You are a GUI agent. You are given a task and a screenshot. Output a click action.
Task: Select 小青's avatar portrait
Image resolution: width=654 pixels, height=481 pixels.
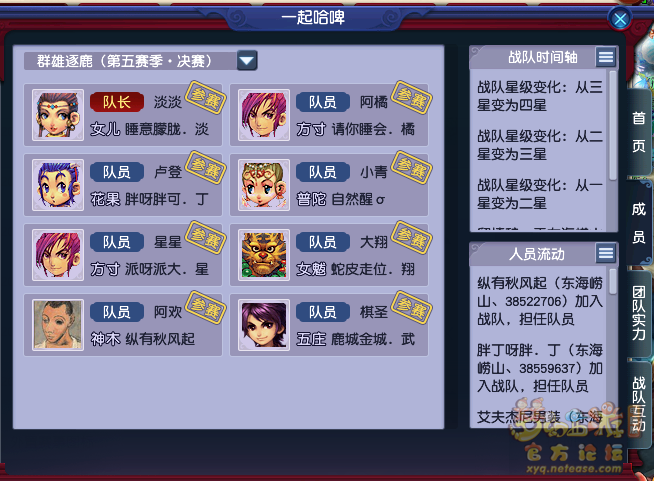click(x=264, y=185)
